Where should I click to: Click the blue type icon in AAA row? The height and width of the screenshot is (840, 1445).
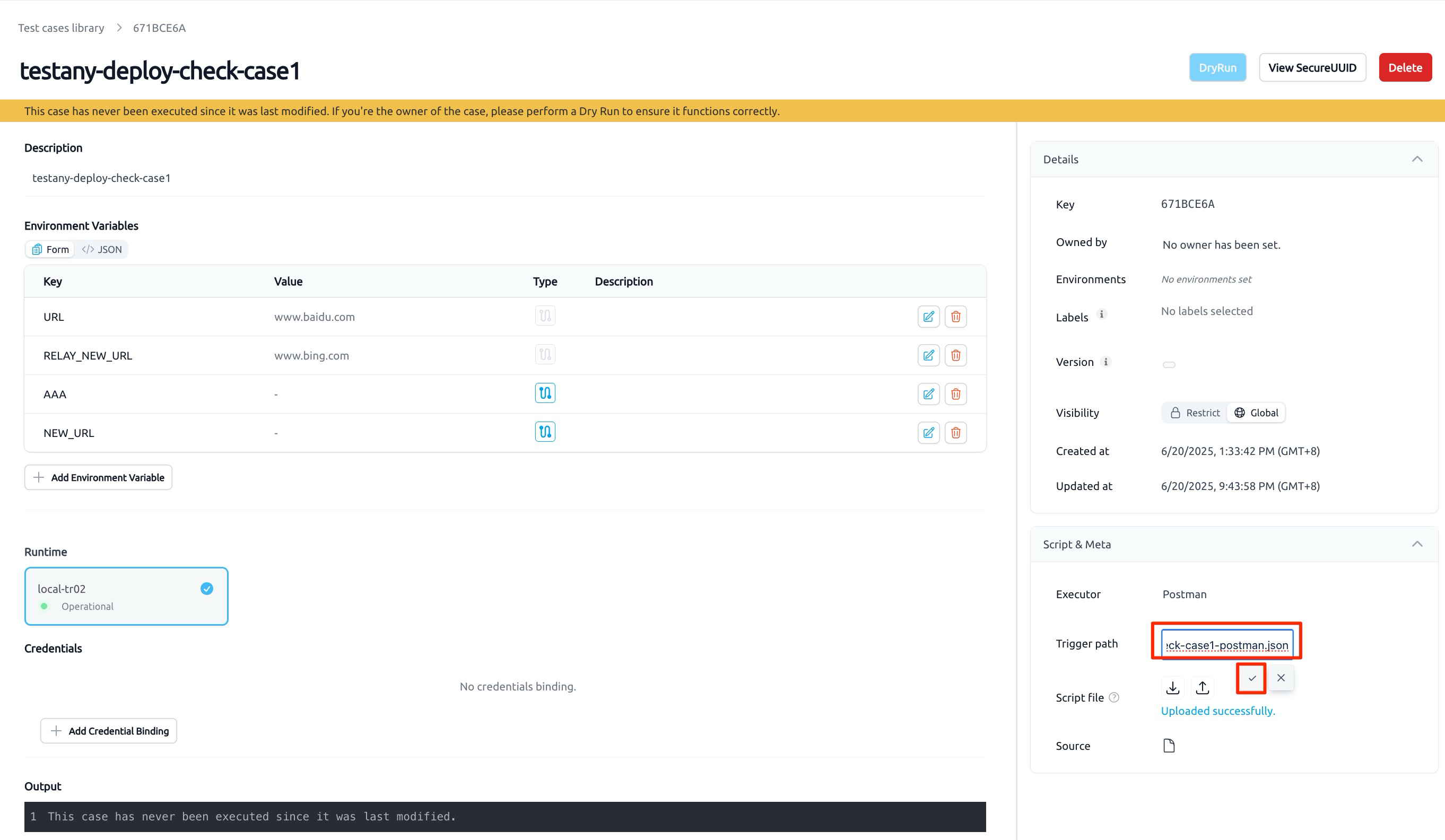pyautogui.click(x=545, y=393)
